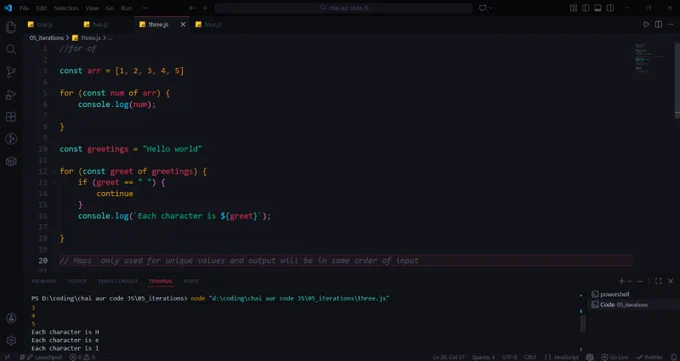
Task: Switch to the Problems panel tab
Action: [x=44, y=281]
